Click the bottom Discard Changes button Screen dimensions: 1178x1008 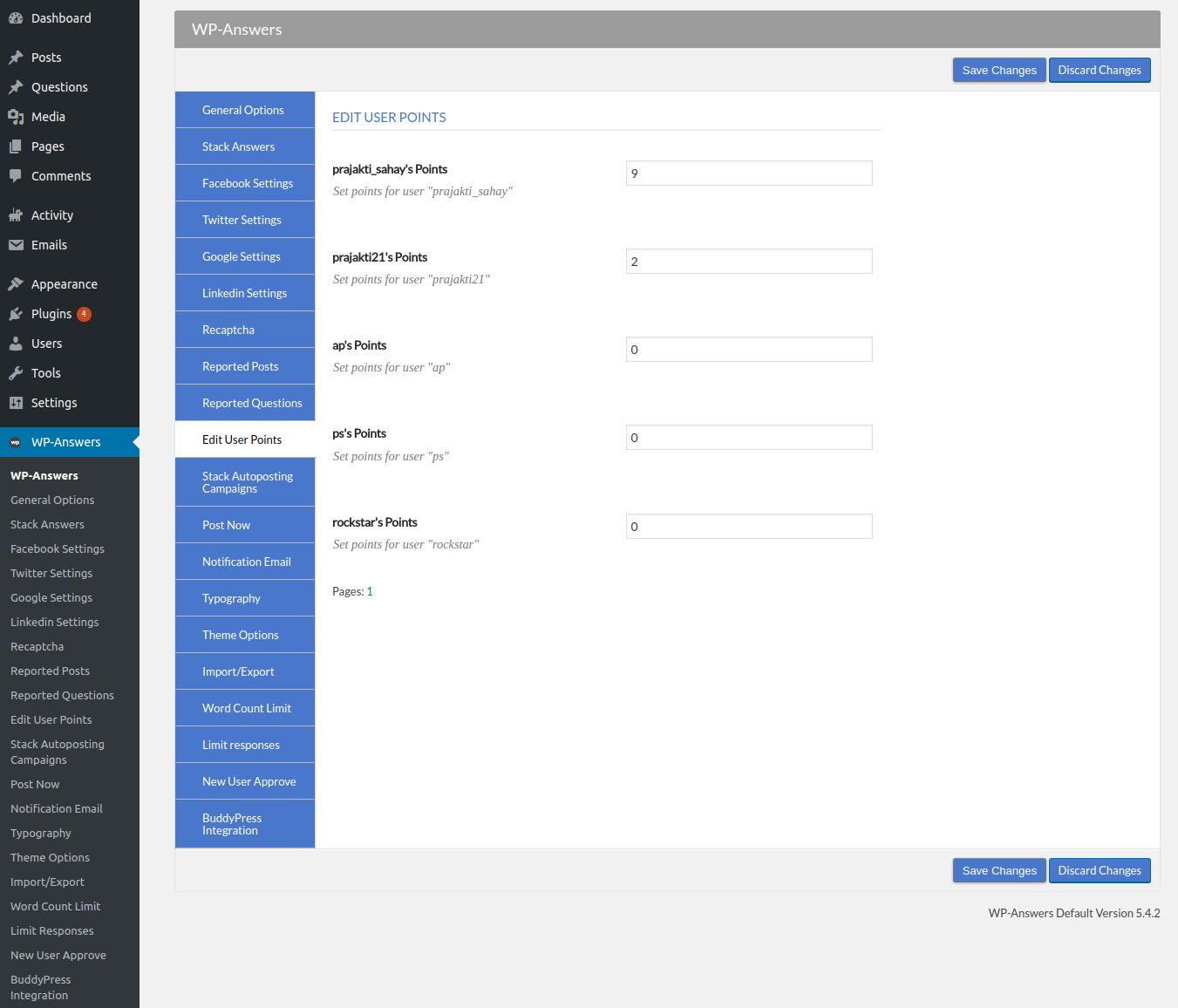click(1100, 871)
